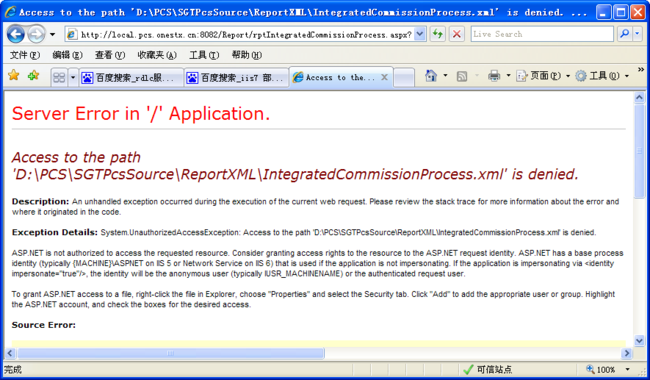This screenshot has width=650, height=380.
Task: Click the 可信站点 trusted sites zone indicator
Action: 487,369
